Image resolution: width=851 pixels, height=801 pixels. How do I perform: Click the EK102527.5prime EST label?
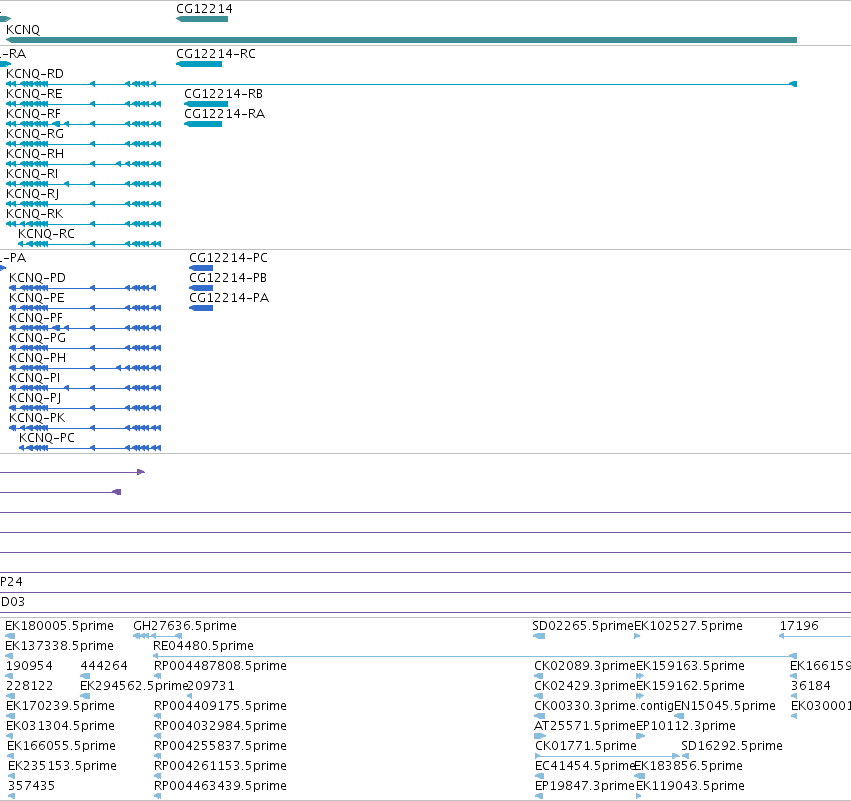[x=688, y=626]
